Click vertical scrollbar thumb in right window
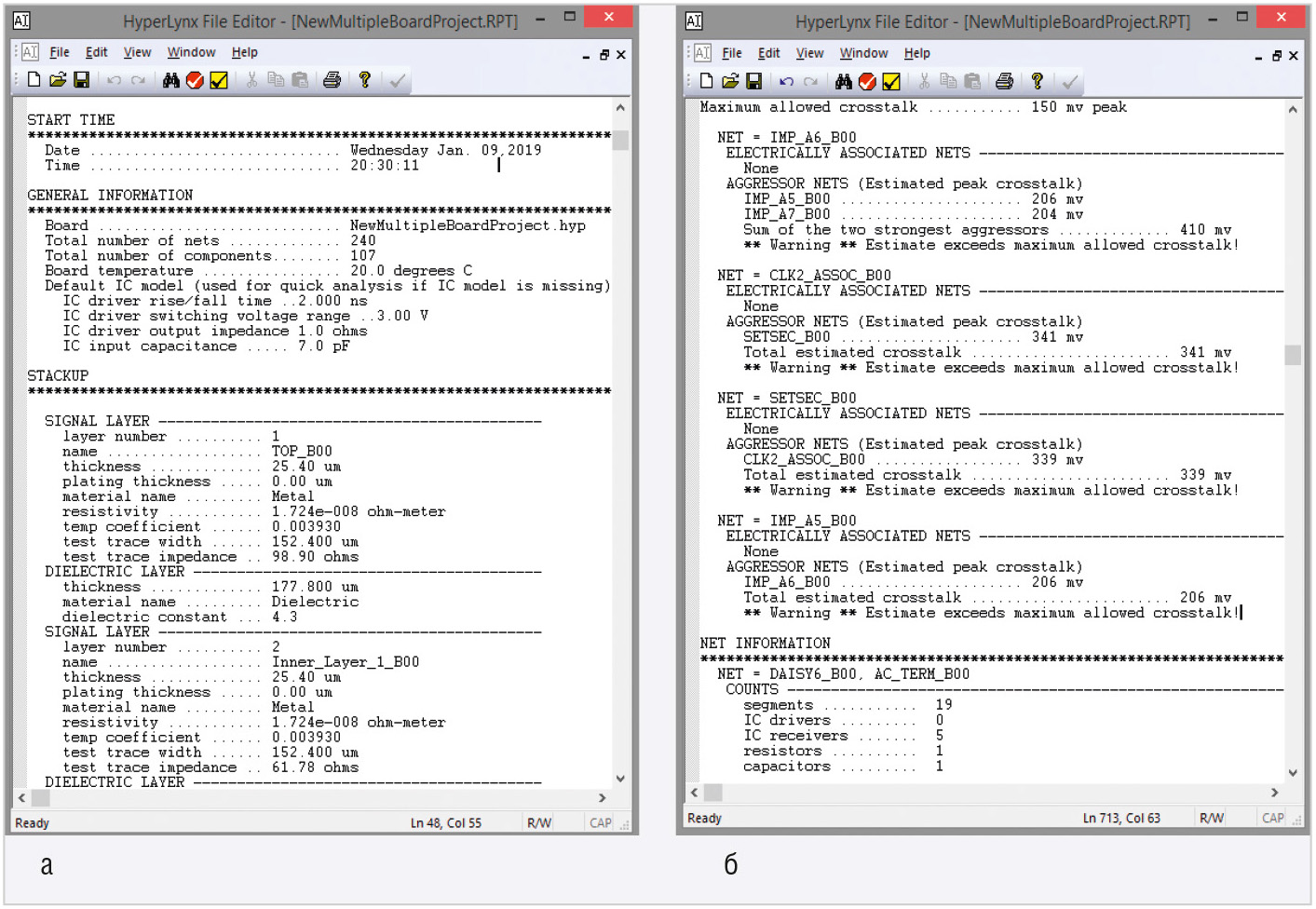 coord(1292,355)
